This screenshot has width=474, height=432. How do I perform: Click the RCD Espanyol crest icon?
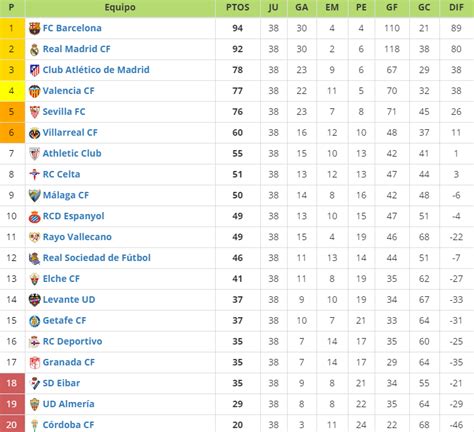click(x=34, y=217)
